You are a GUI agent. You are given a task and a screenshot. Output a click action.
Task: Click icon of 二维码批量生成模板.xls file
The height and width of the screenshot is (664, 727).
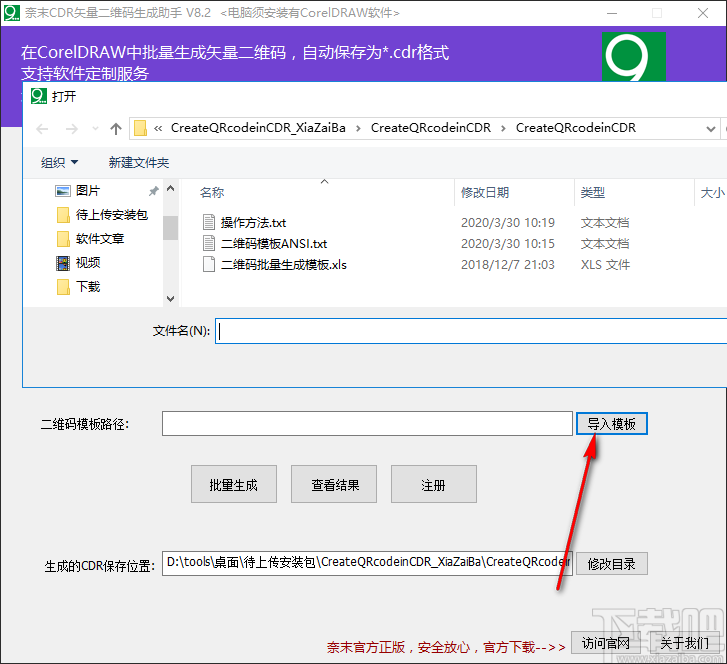tap(209, 264)
